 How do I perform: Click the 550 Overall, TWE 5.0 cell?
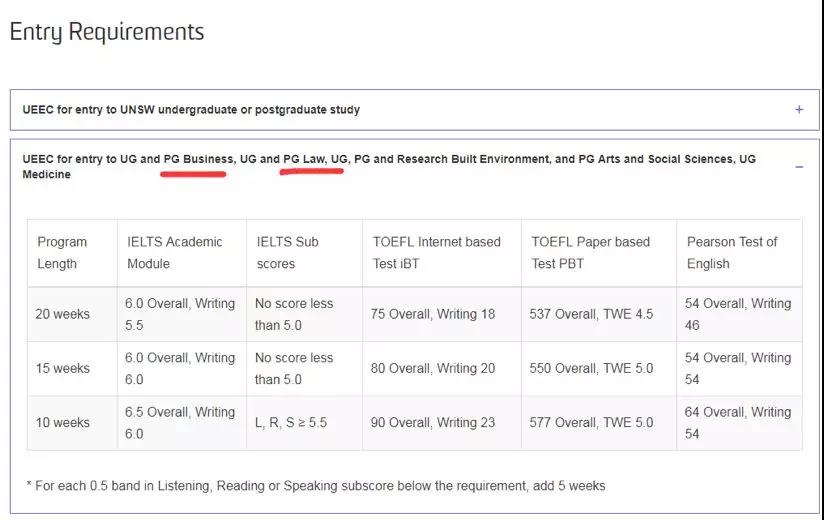599,368
